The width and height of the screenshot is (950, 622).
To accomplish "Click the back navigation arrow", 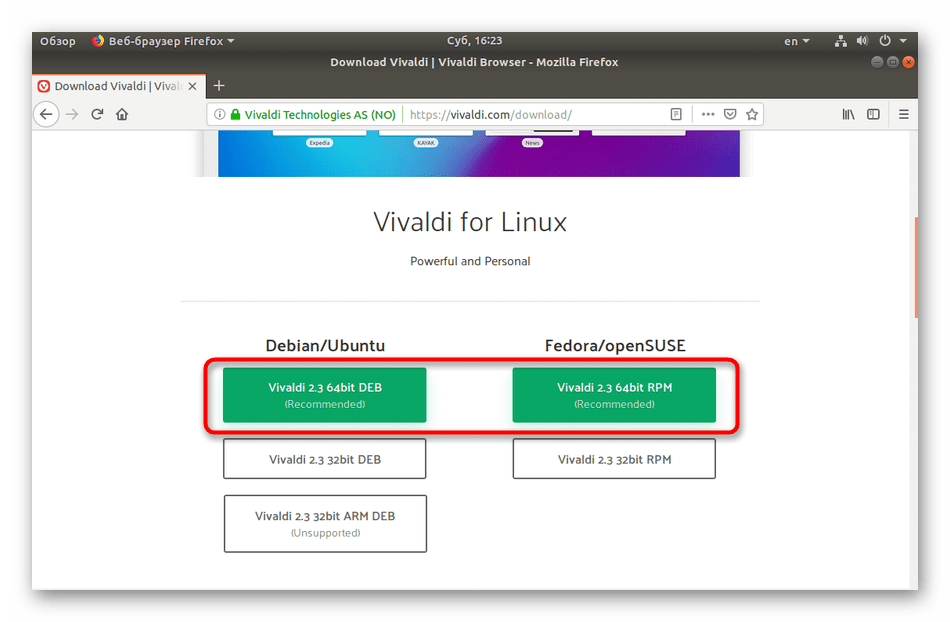I will (x=45, y=114).
